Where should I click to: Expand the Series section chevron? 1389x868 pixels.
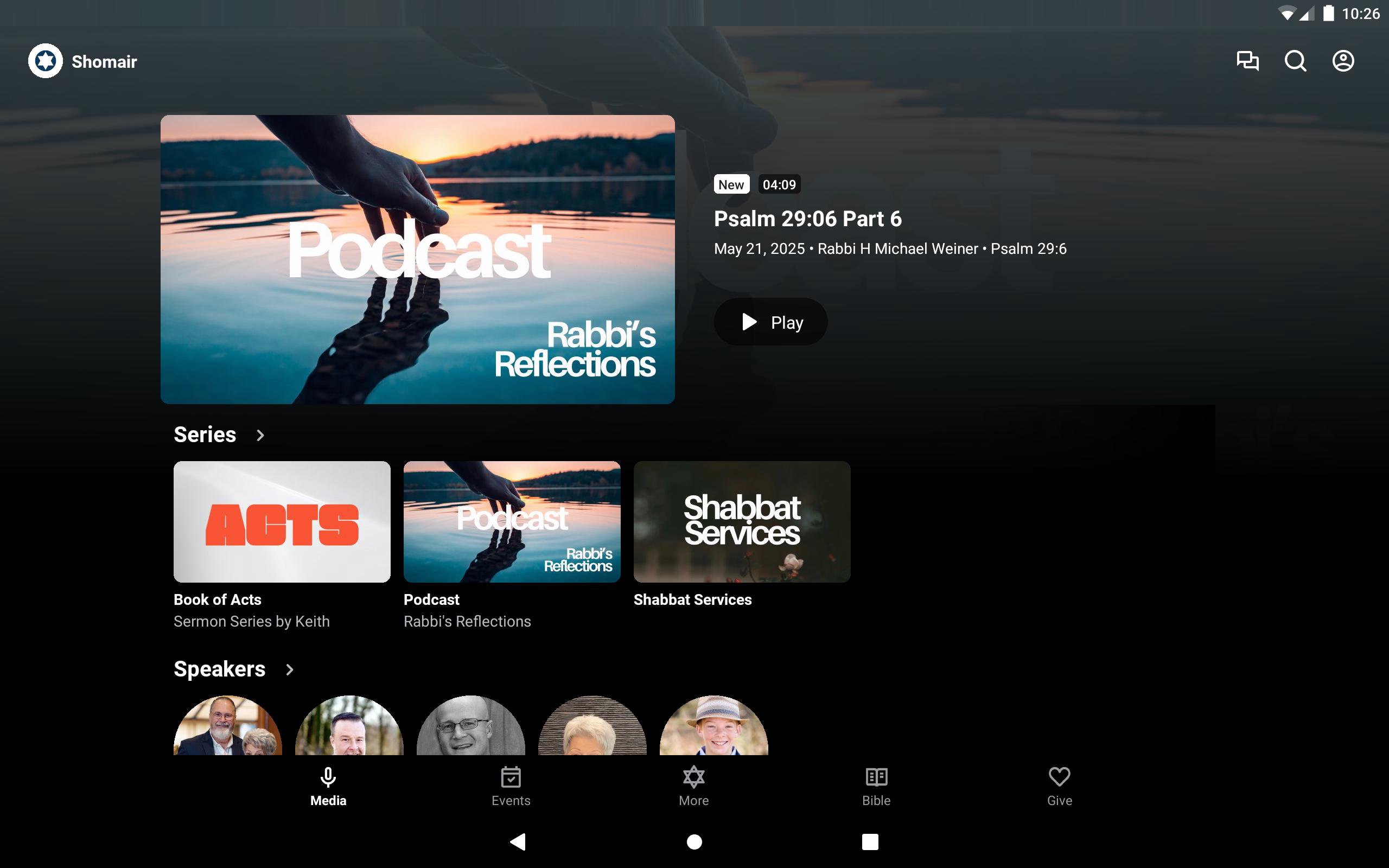(x=260, y=435)
